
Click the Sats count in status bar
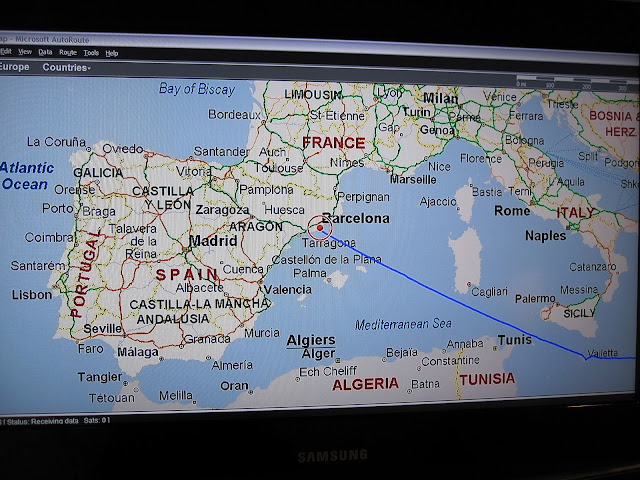pyautogui.click(x=97, y=420)
